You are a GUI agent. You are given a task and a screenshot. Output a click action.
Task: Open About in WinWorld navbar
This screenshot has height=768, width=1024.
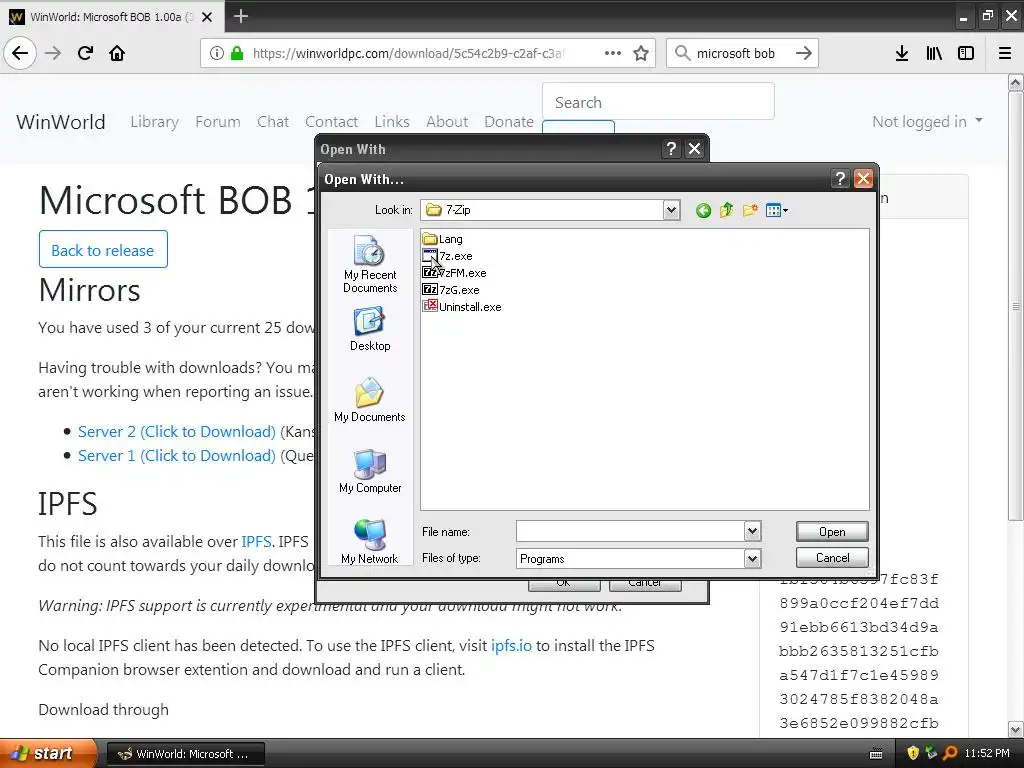click(447, 121)
